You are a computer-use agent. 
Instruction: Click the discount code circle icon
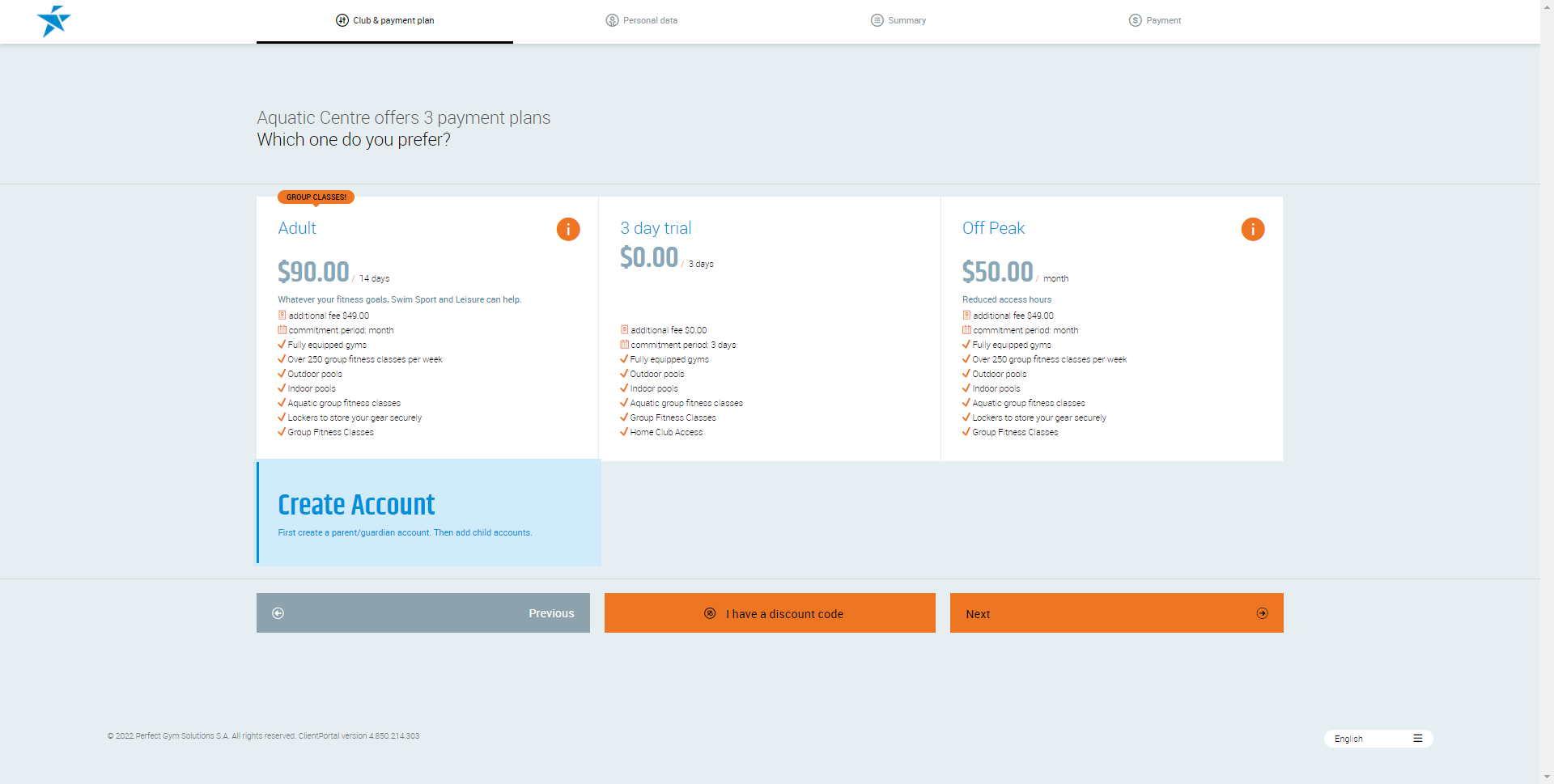pyautogui.click(x=710, y=613)
